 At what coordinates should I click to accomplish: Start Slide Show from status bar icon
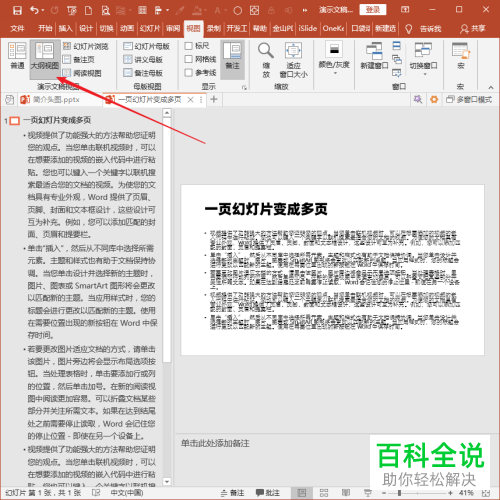click(x=368, y=493)
